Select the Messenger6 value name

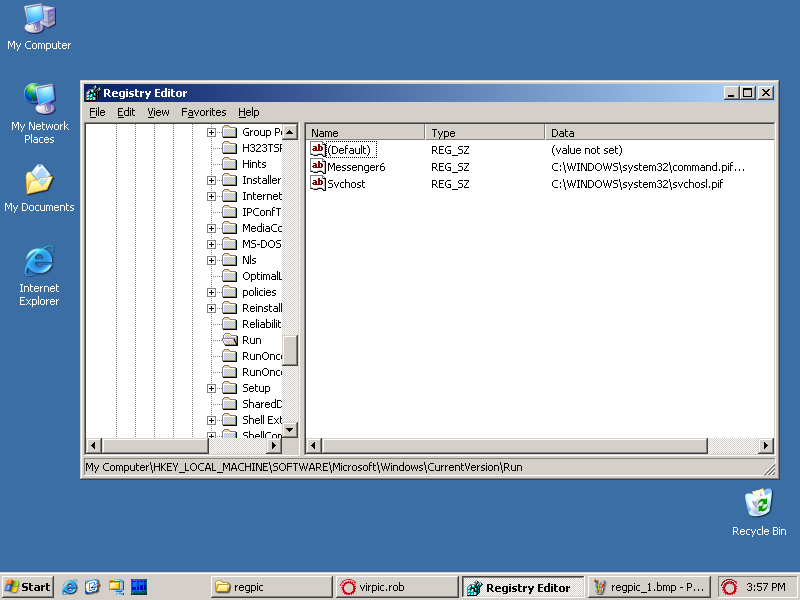click(x=356, y=167)
